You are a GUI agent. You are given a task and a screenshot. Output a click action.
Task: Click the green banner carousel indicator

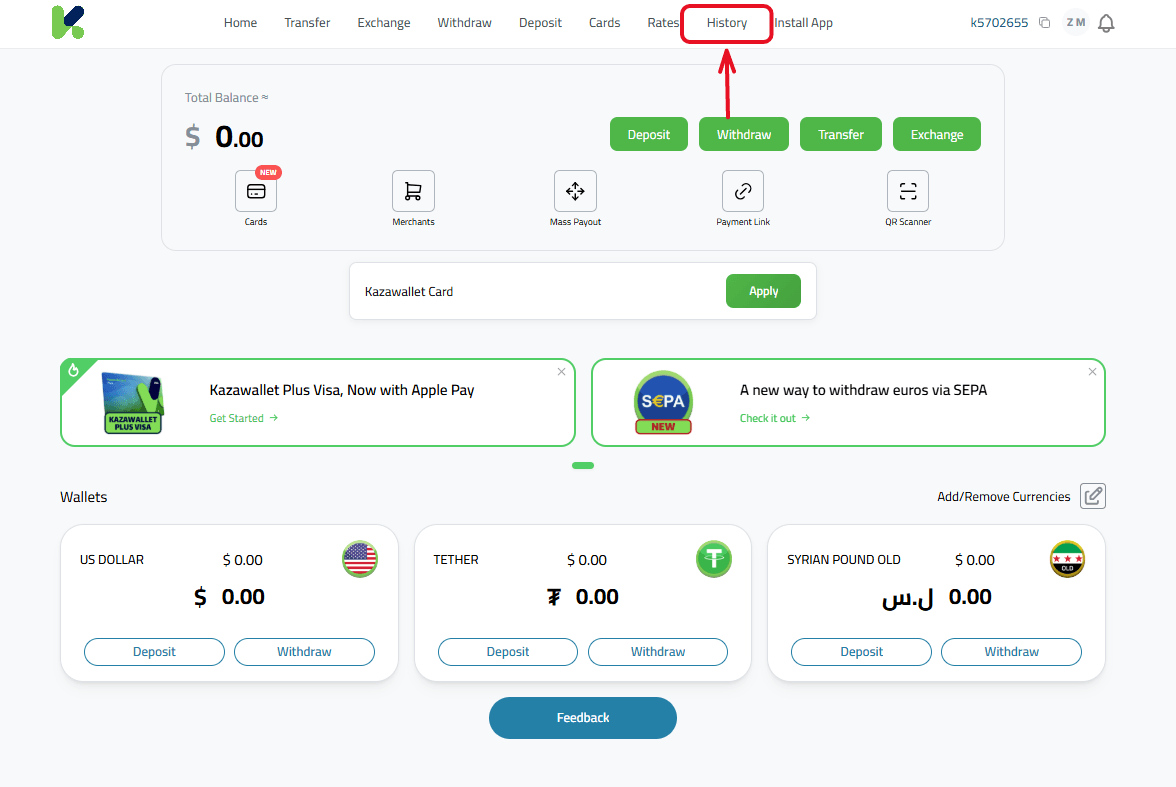tap(583, 466)
